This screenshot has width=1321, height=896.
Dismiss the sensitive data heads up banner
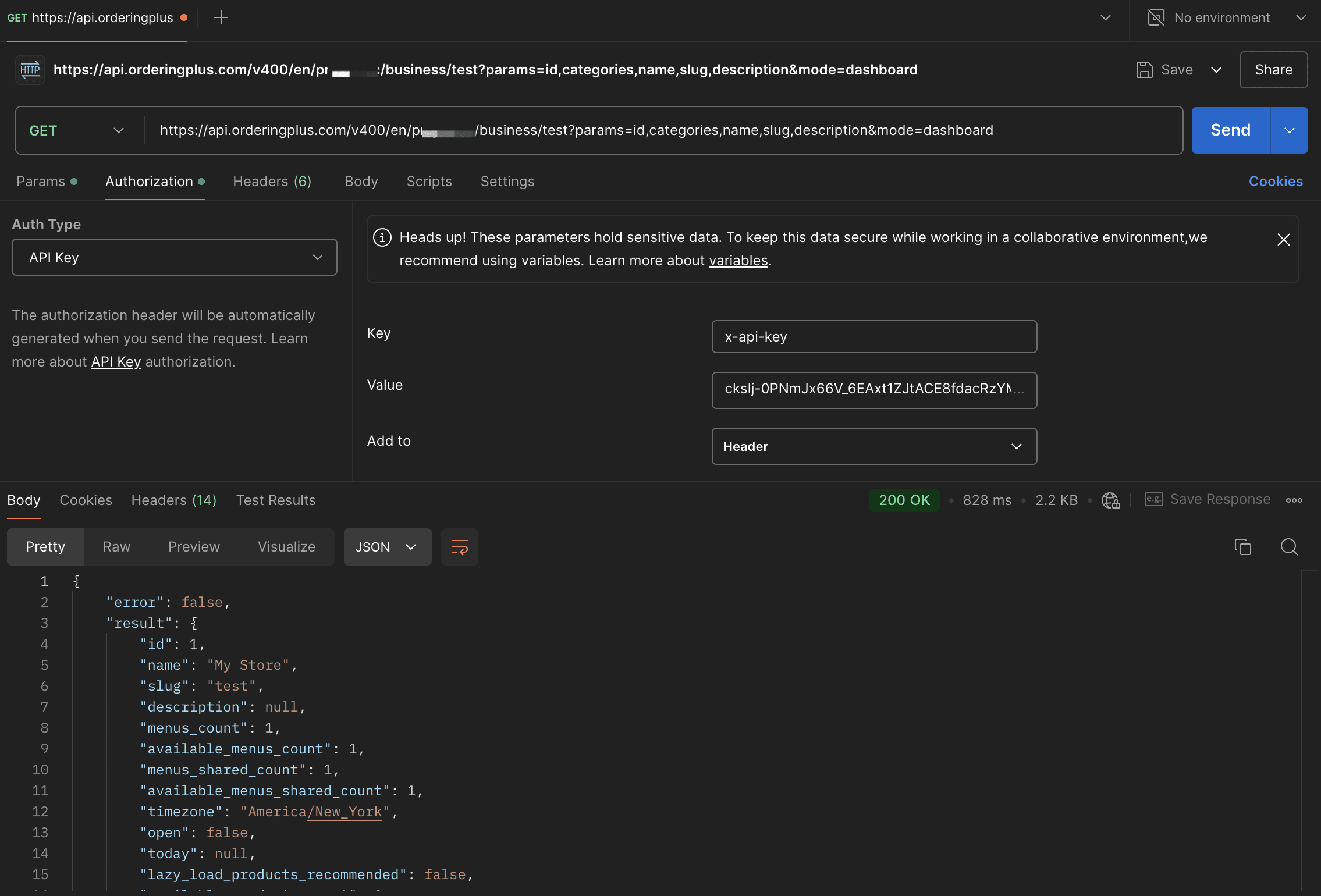click(1284, 240)
